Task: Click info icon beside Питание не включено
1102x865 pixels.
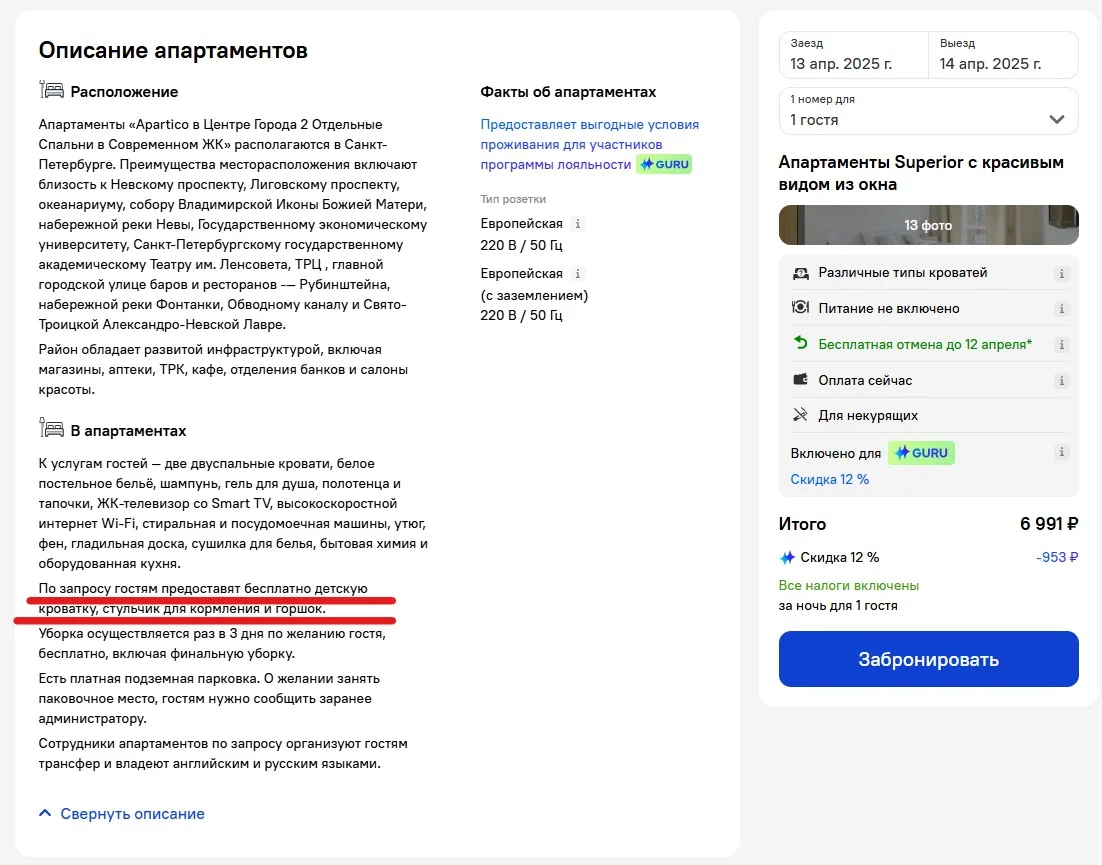Action: click(1061, 308)
